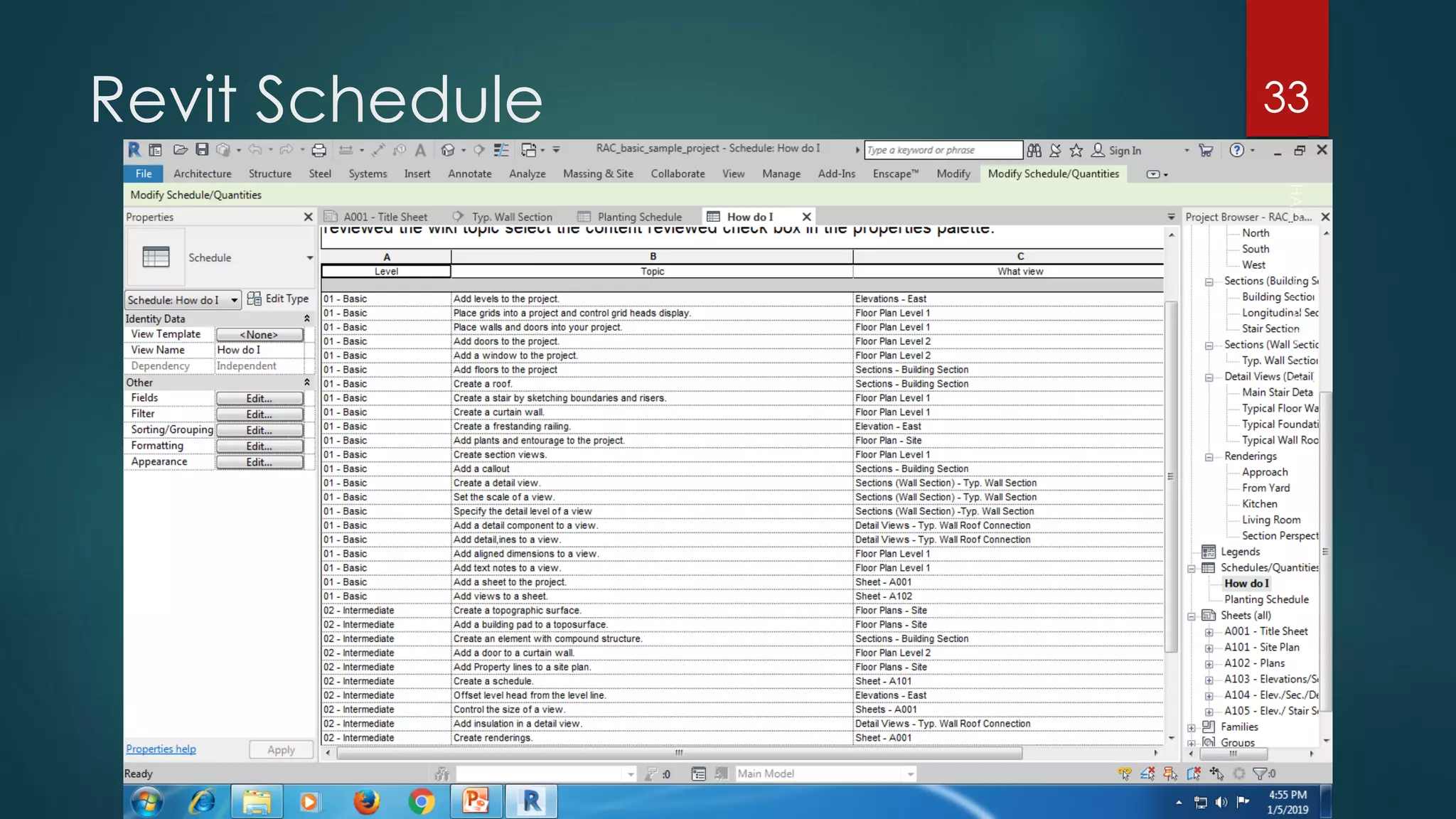
Task: Click the Favorites star icon
Action: tap(1076, 150)
